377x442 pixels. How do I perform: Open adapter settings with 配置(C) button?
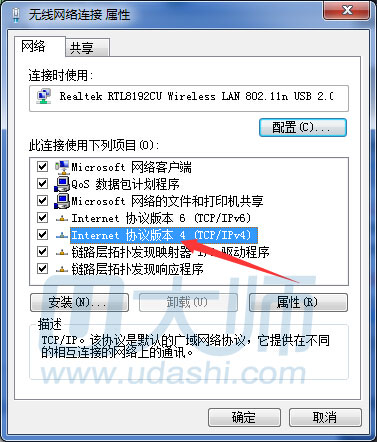click(x=303, y=127)
